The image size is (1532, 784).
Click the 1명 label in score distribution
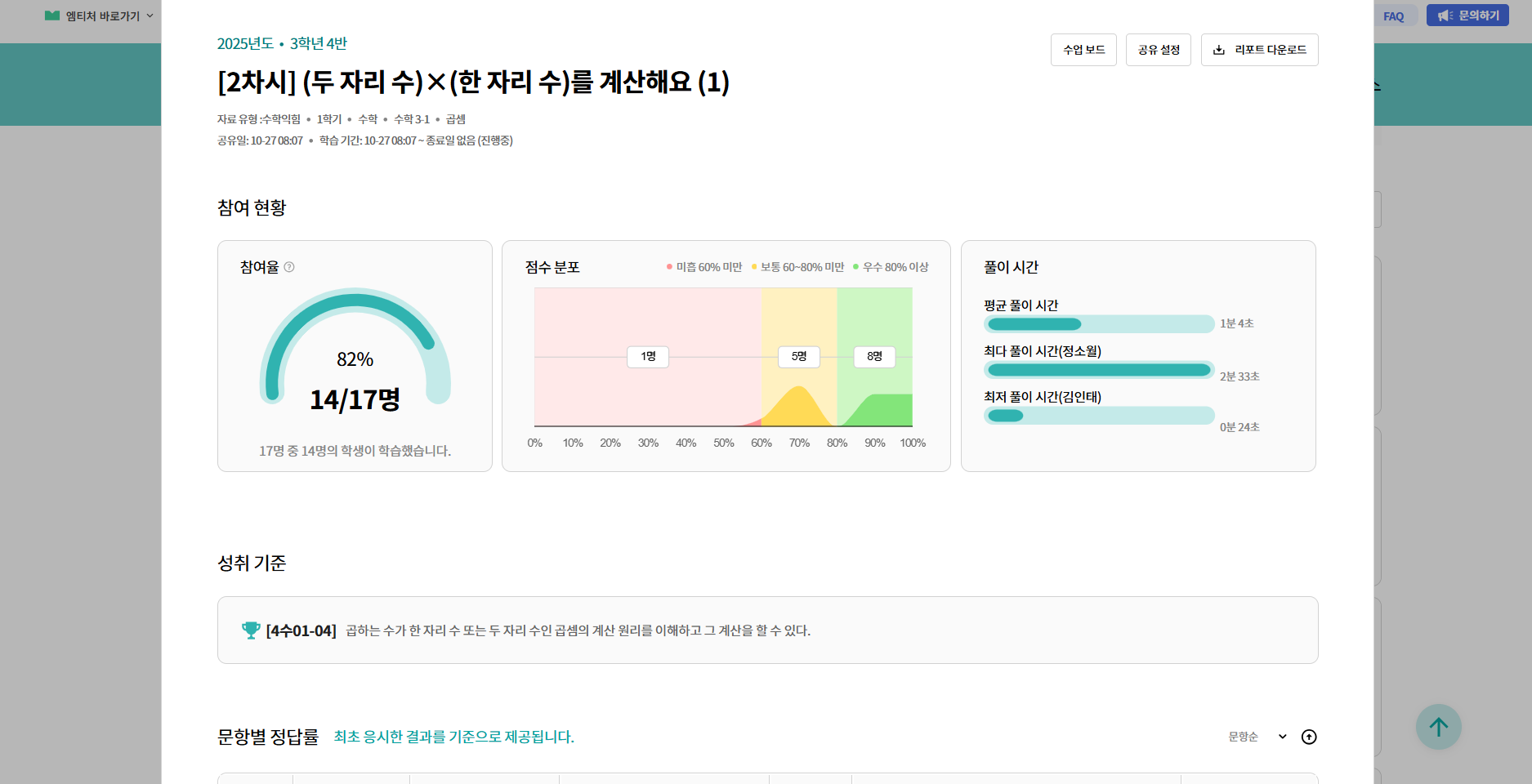click(648, 357)
